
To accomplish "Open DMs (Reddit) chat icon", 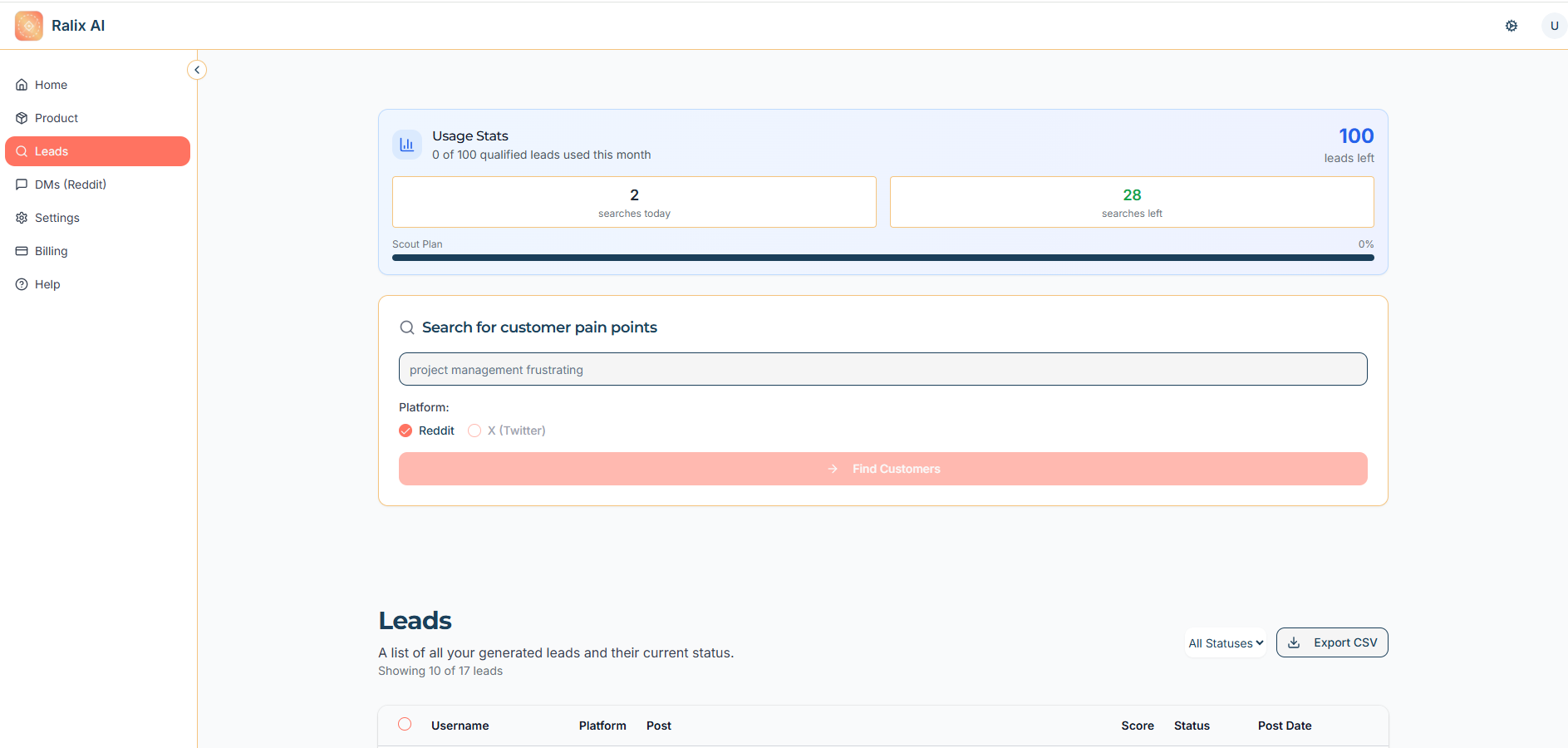I will [22, 184].
